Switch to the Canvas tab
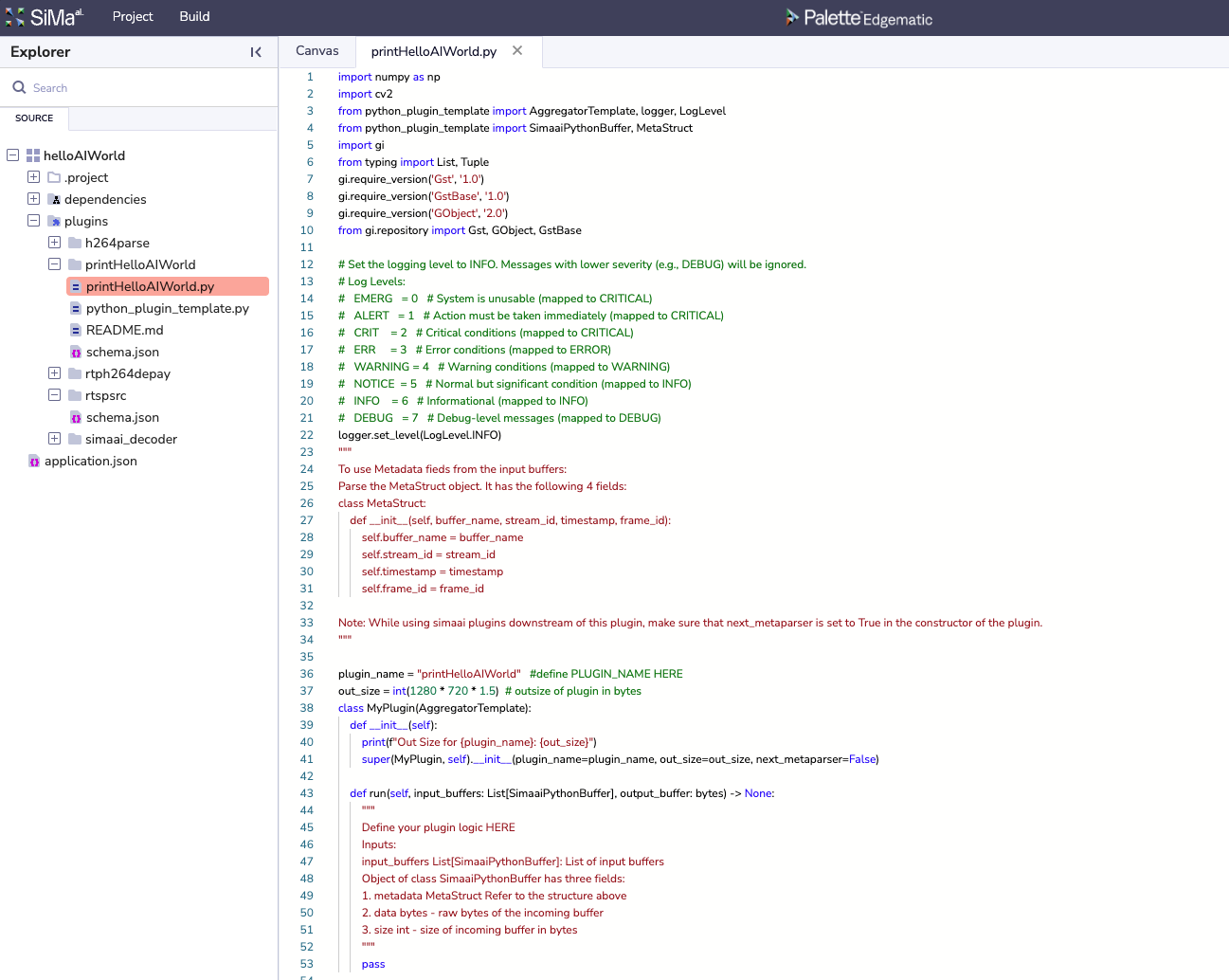Screen dimensions: 1229x980 click(x=316, y=51)
